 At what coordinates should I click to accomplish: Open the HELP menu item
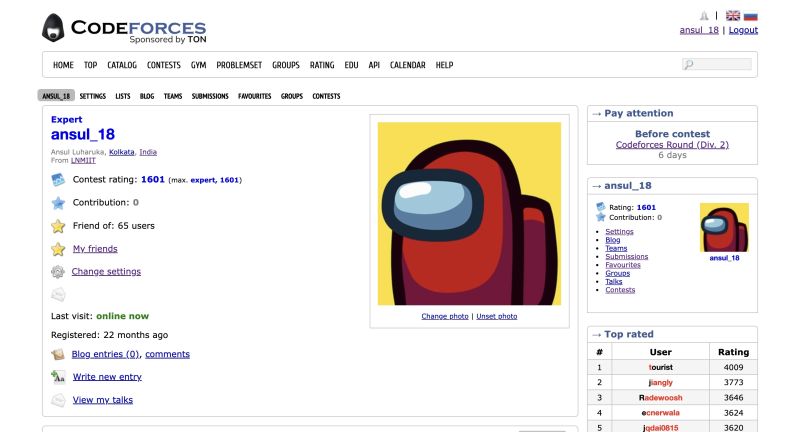tap(444, 65)
